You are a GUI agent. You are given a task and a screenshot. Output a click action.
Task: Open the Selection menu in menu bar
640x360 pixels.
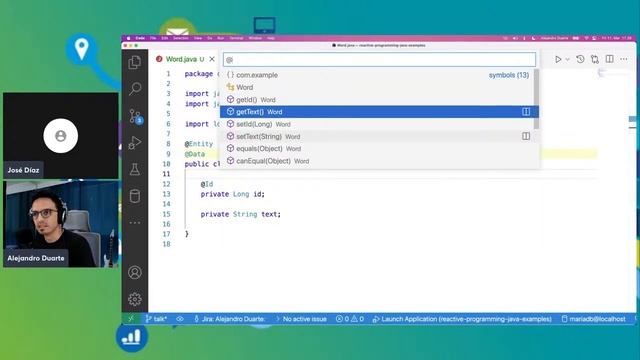(180, 38)
